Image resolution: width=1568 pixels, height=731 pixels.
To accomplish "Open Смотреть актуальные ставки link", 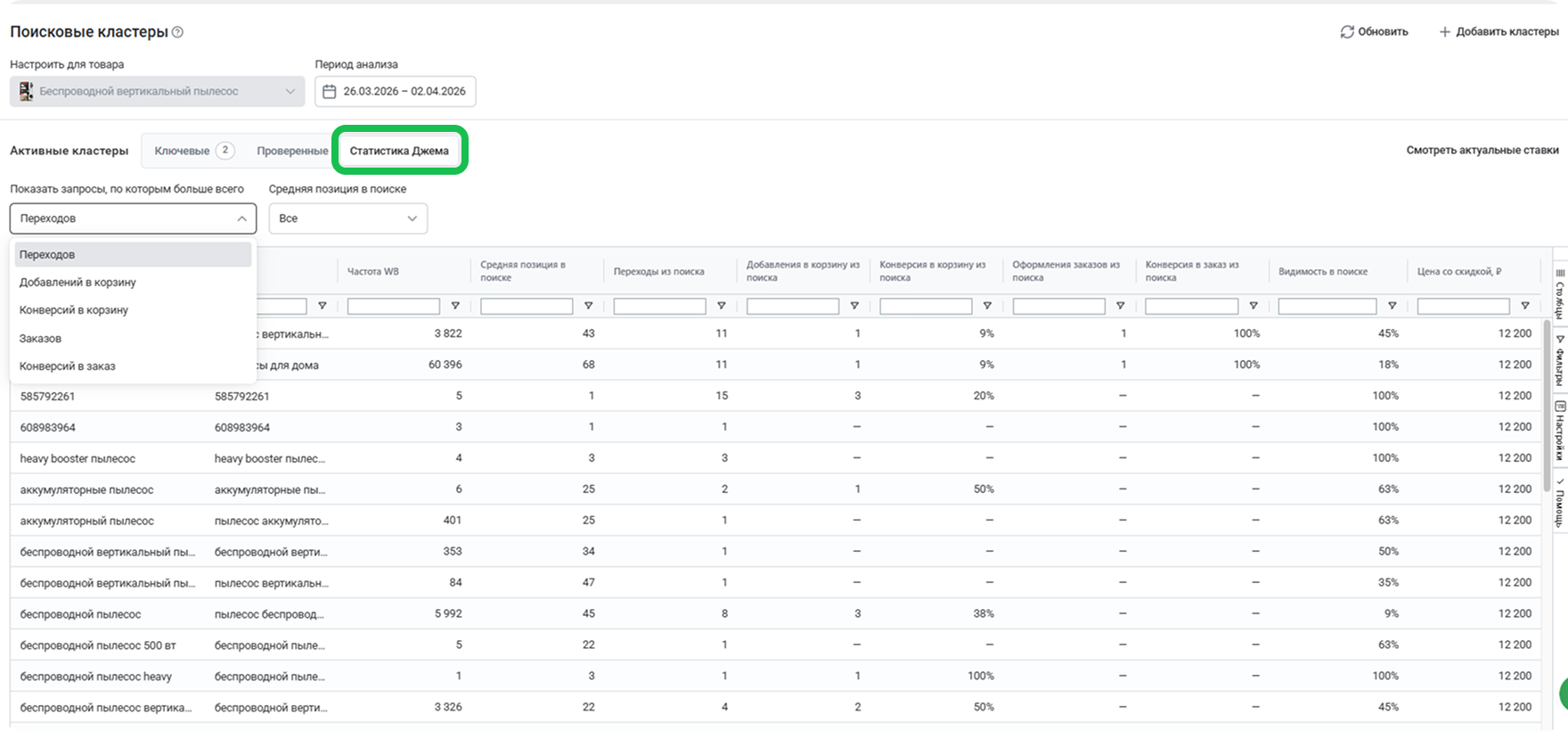I will coord(1482,151).
